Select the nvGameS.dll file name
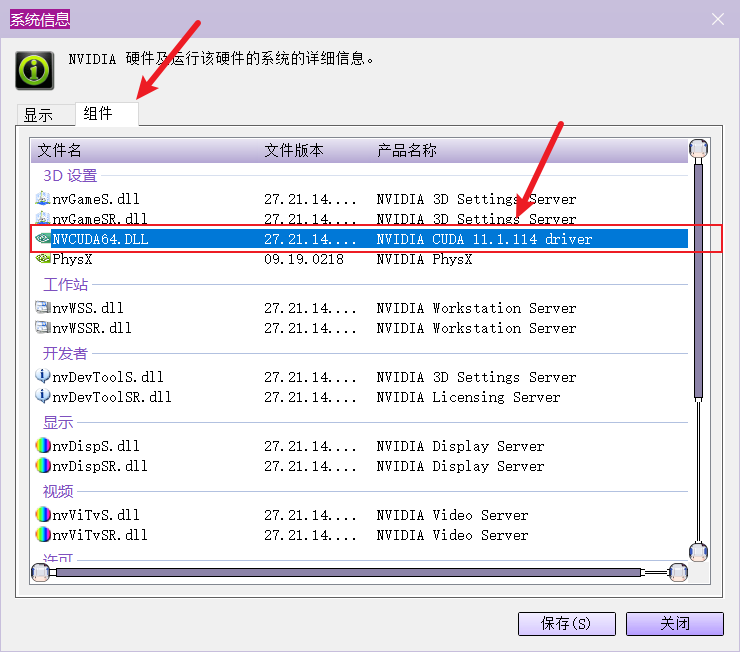Screen dimensions: 740x652 (x=96, y=199)
